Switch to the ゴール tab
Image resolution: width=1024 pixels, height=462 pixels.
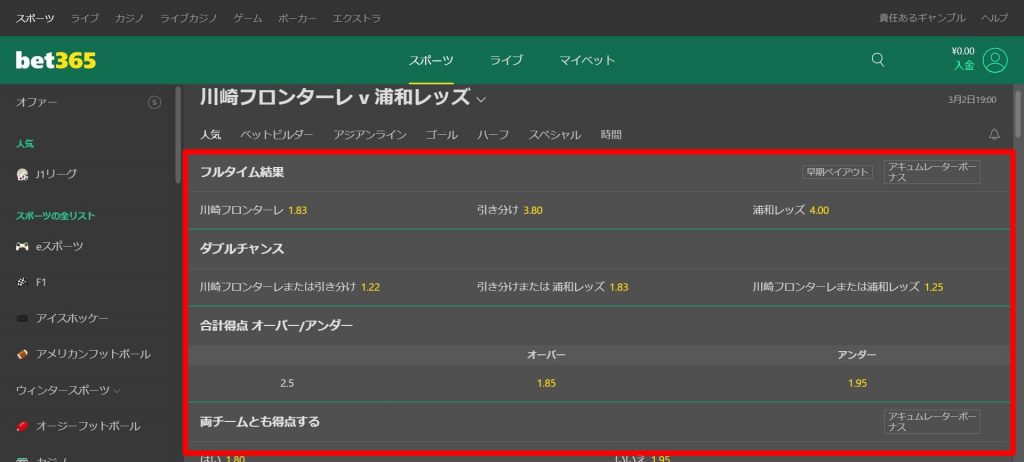click(x=441, y=135)
